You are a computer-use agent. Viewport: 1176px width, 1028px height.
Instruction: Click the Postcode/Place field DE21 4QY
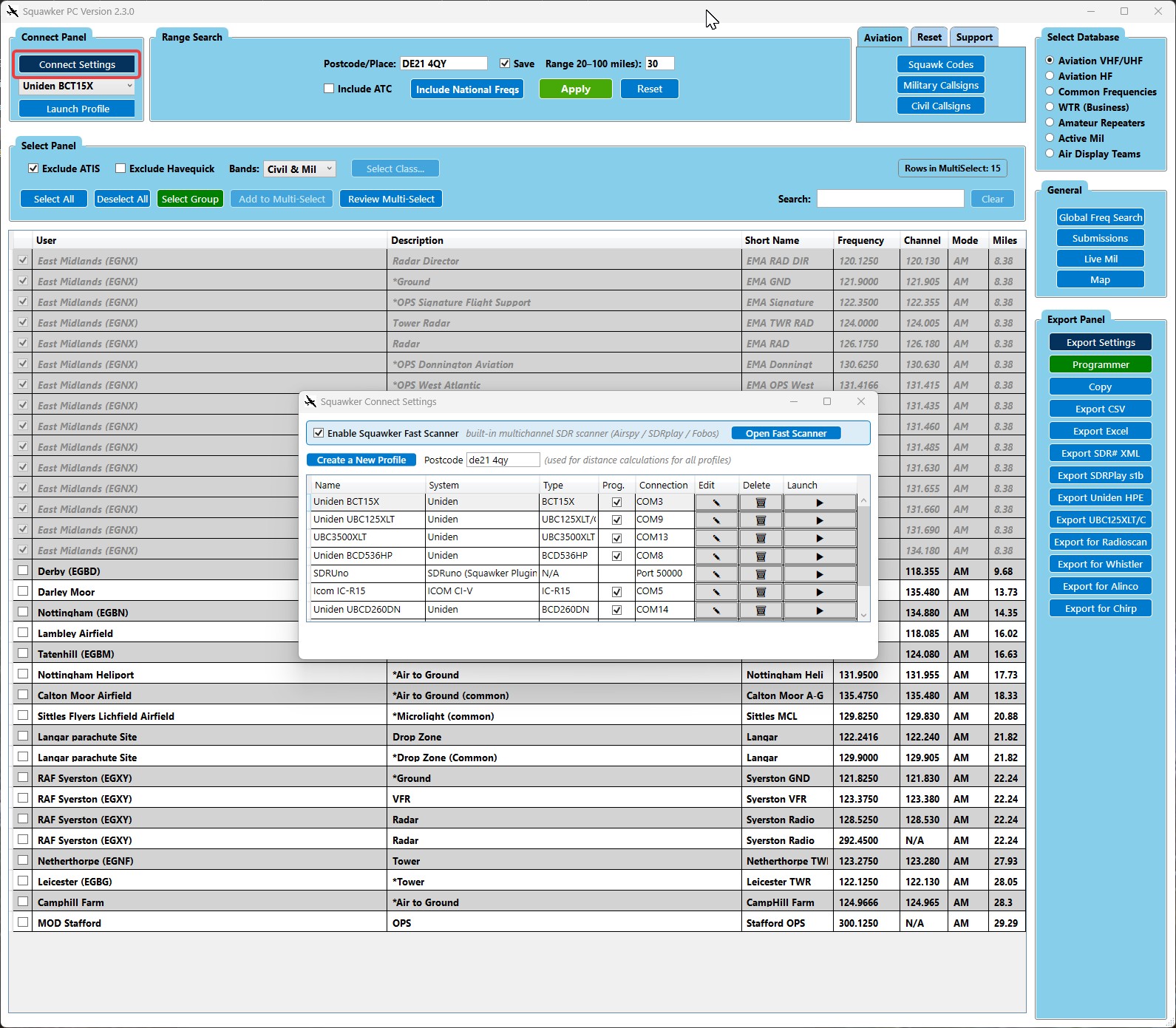point(443,64)
